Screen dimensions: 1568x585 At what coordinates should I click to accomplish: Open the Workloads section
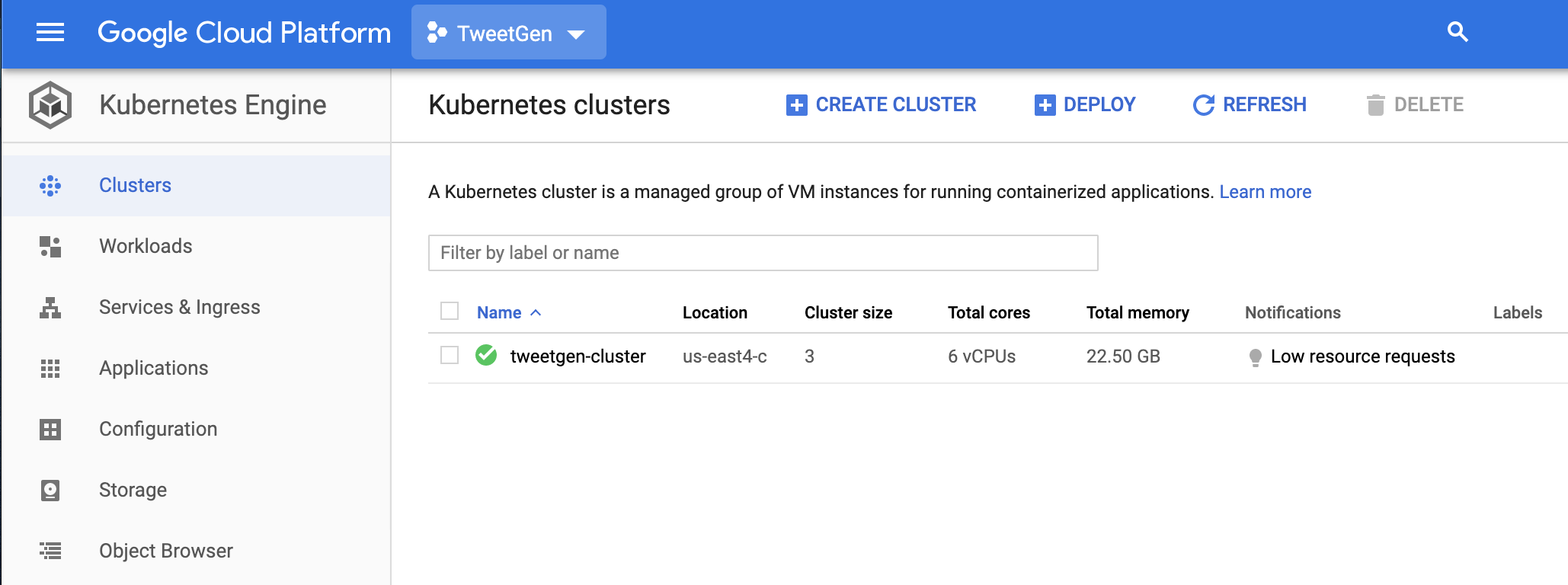click(x=196, y=246)
